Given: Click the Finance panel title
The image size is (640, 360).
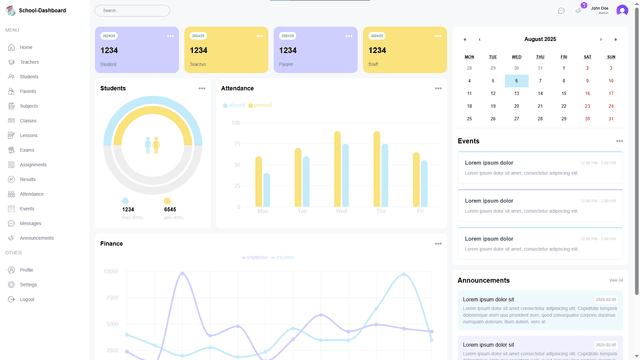Looking at the screenshot, I should tap(111, 244).
